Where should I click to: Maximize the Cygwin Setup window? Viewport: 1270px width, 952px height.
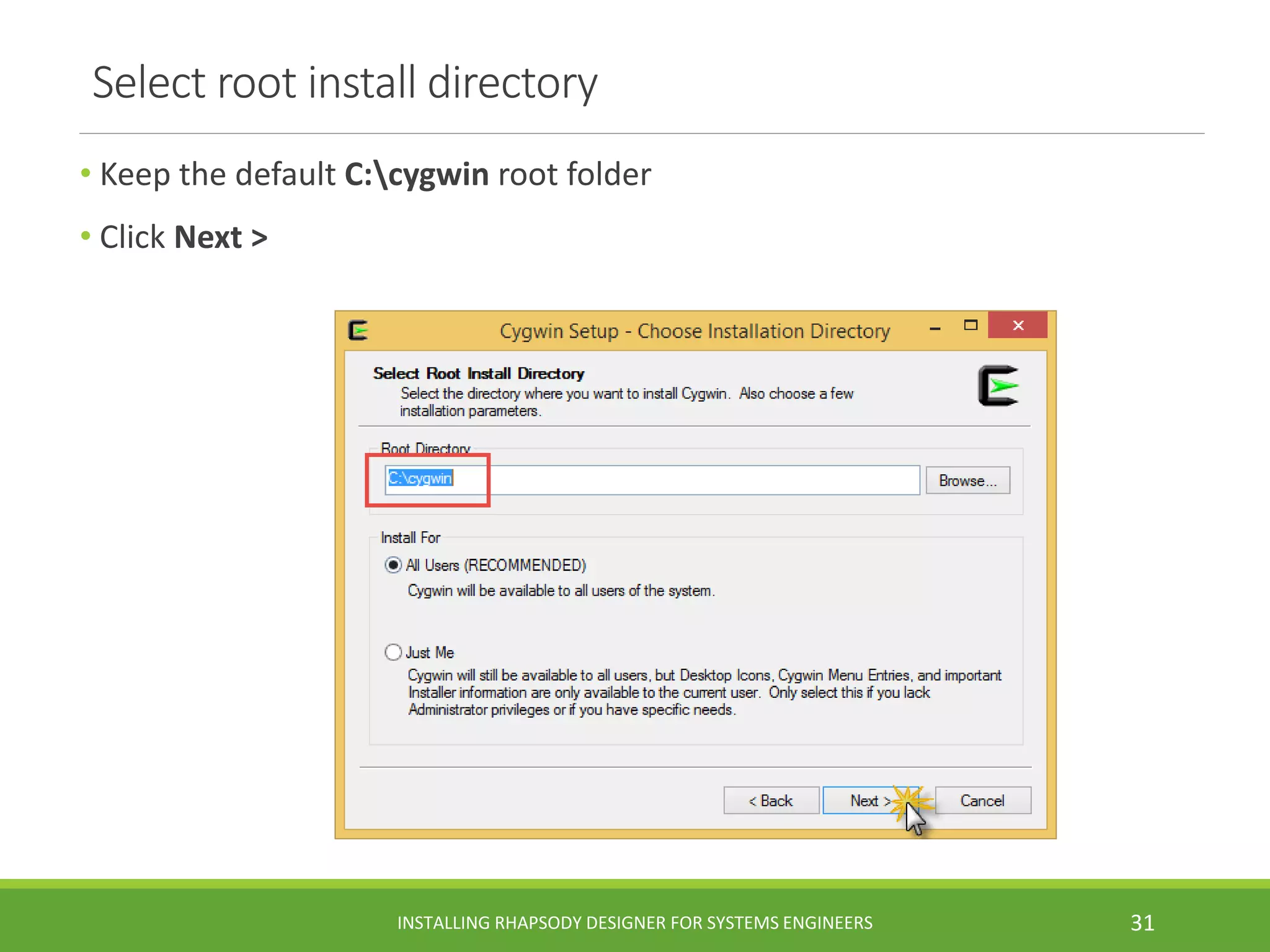[970, 325]
